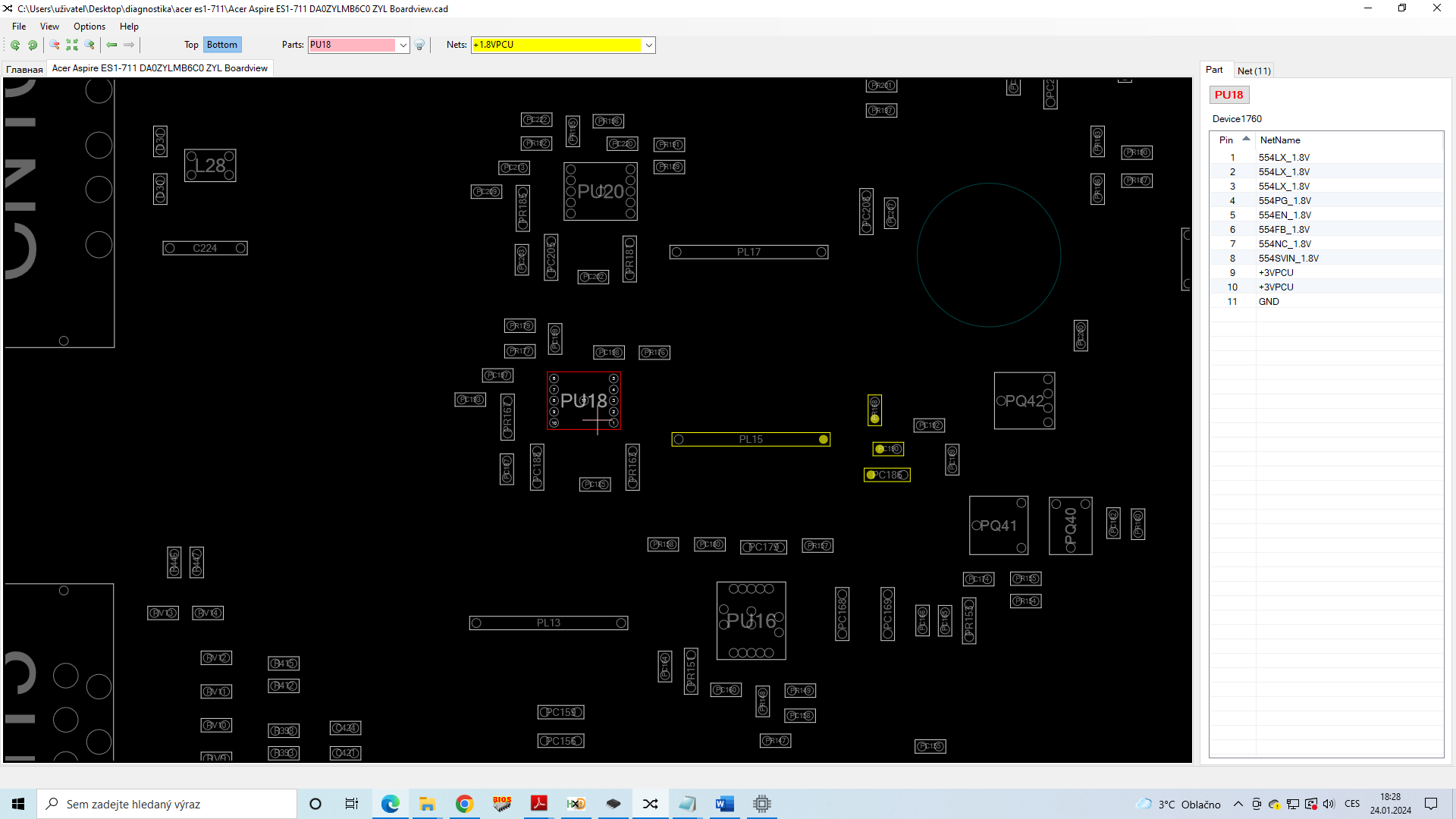Click the zoom in magnifier icon
The width and height of the screenshot is (1456, 819).
point(89,45)
